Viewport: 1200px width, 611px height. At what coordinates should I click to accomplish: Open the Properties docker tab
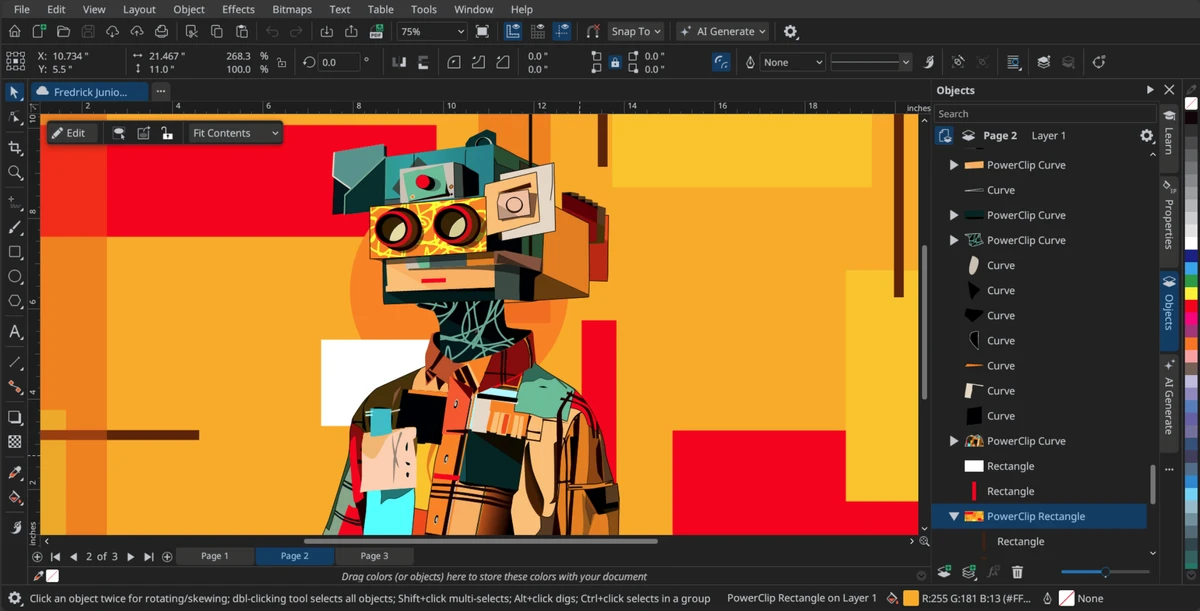click(1168, 216)
